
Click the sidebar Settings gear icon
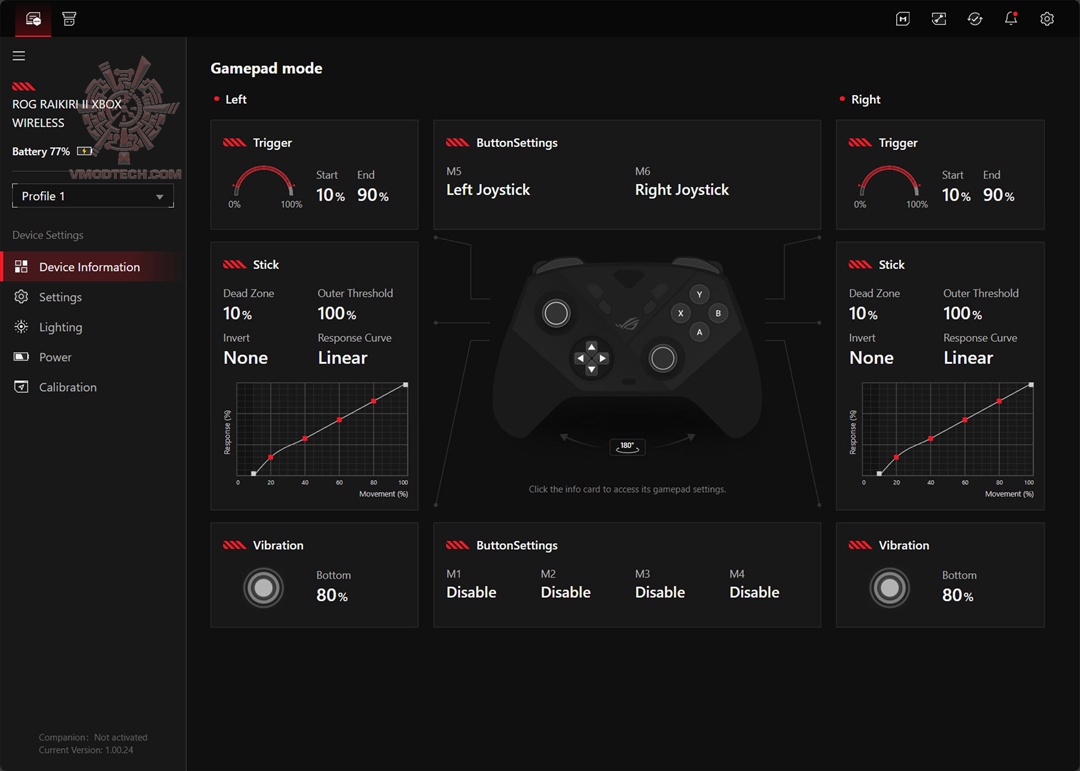pos(21,297)
